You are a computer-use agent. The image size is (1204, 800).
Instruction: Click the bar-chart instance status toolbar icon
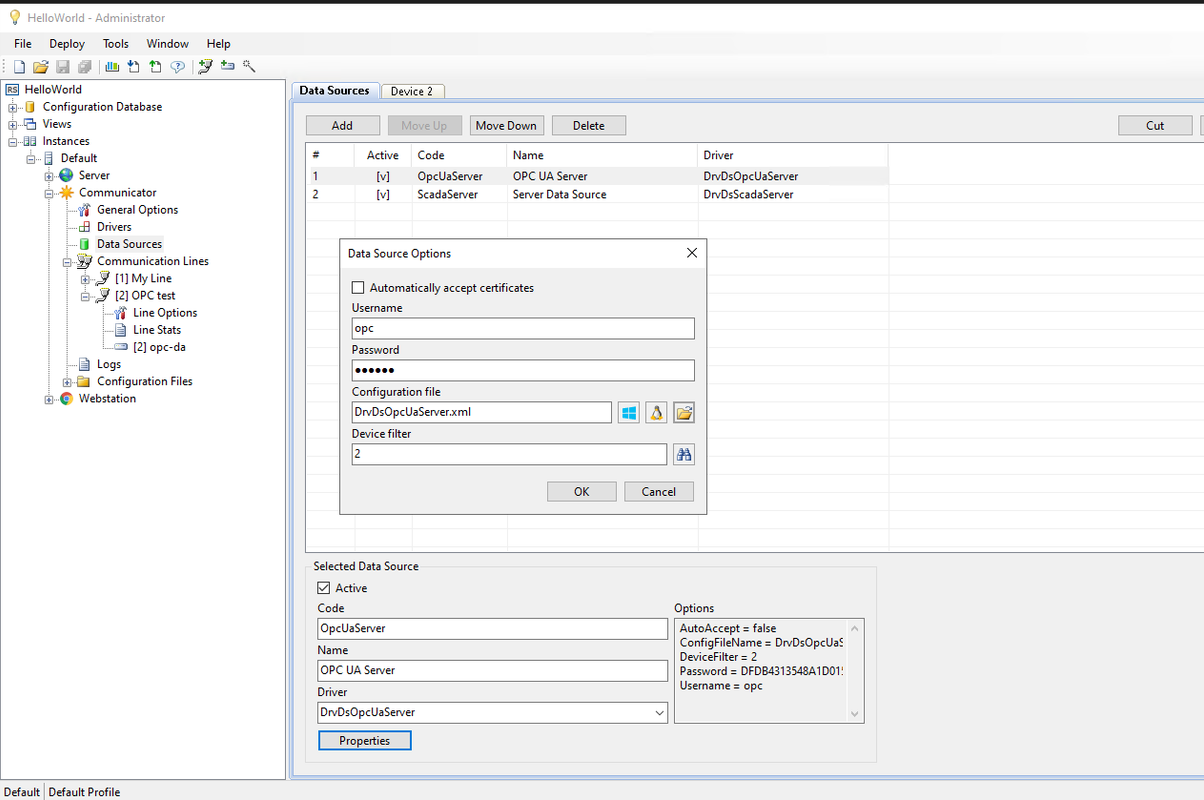112,67
